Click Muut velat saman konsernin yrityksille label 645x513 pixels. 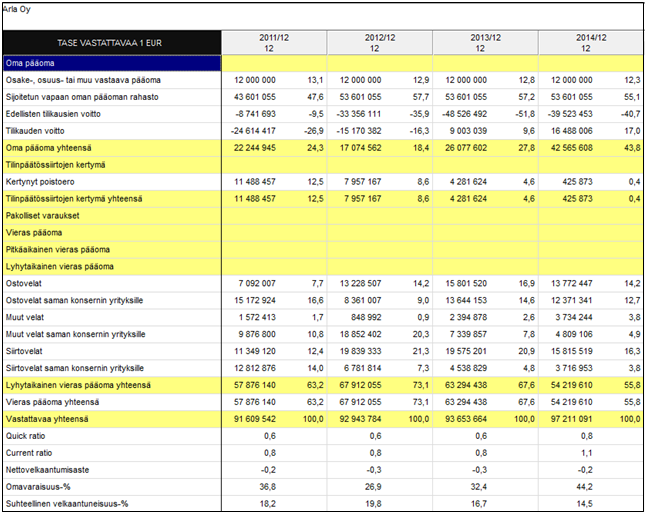[x=75, y=334]
